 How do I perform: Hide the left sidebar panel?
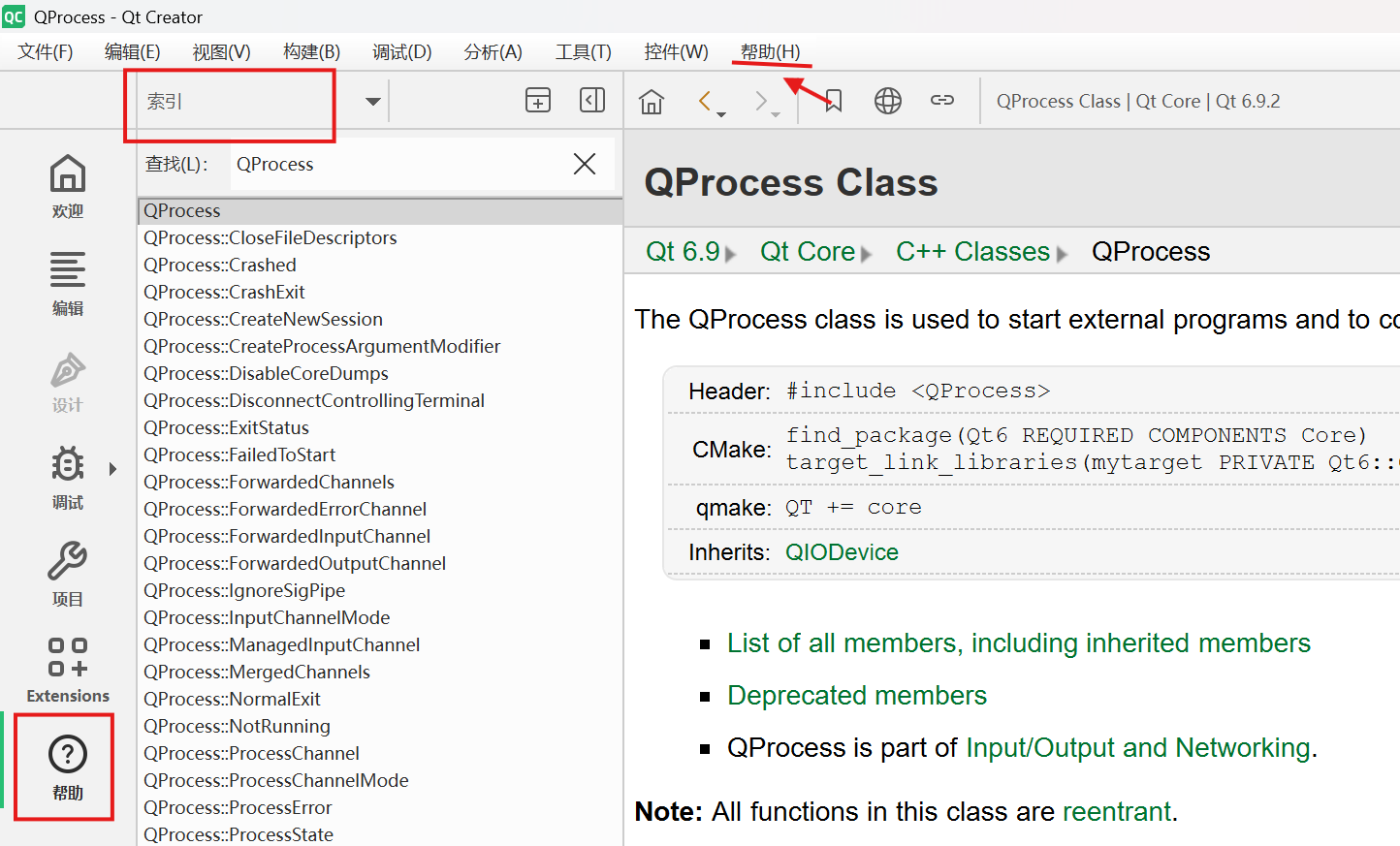pos(592,100)
